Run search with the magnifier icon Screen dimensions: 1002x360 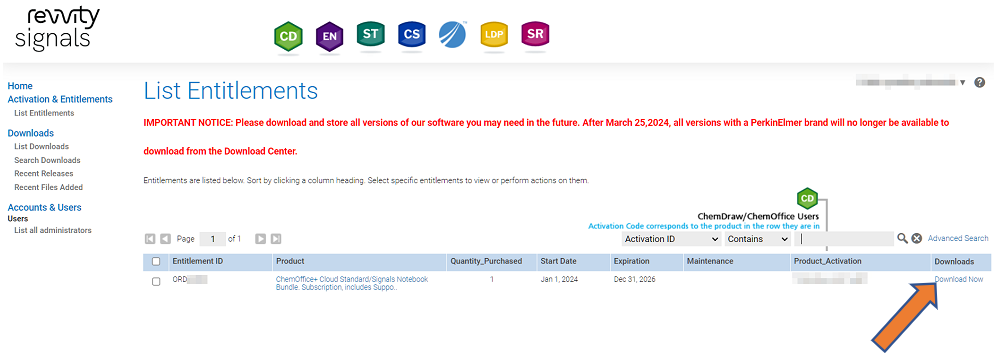click(902, 239)
